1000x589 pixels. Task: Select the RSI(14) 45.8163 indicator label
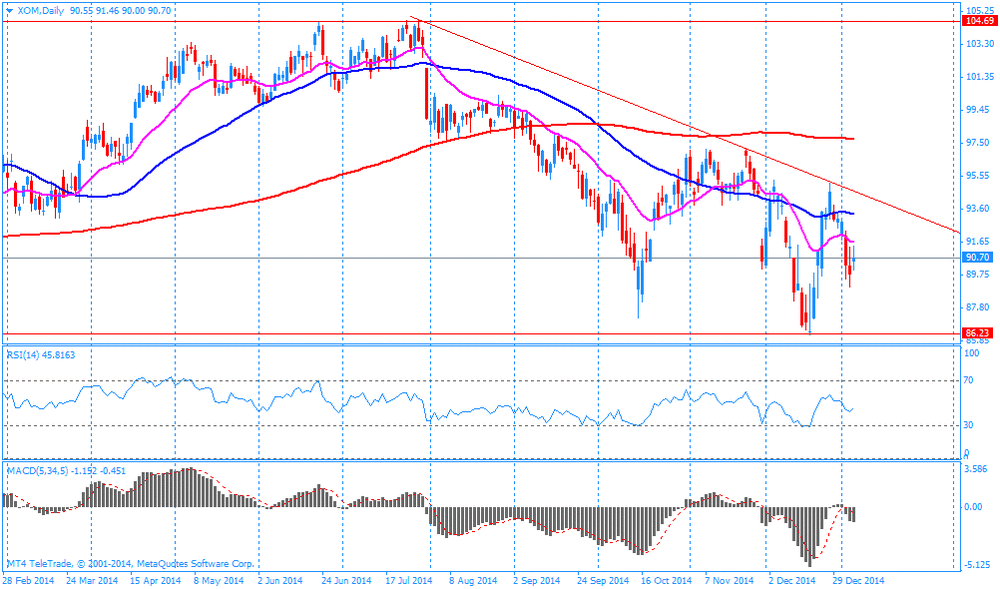click(41, 354)
